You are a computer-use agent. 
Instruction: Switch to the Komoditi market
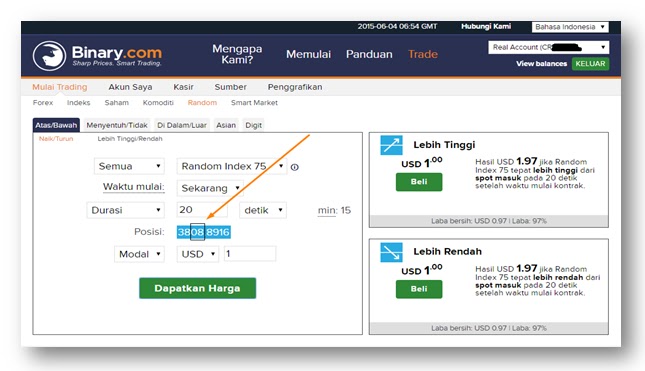pyautogui.click(x=158, y=103)
